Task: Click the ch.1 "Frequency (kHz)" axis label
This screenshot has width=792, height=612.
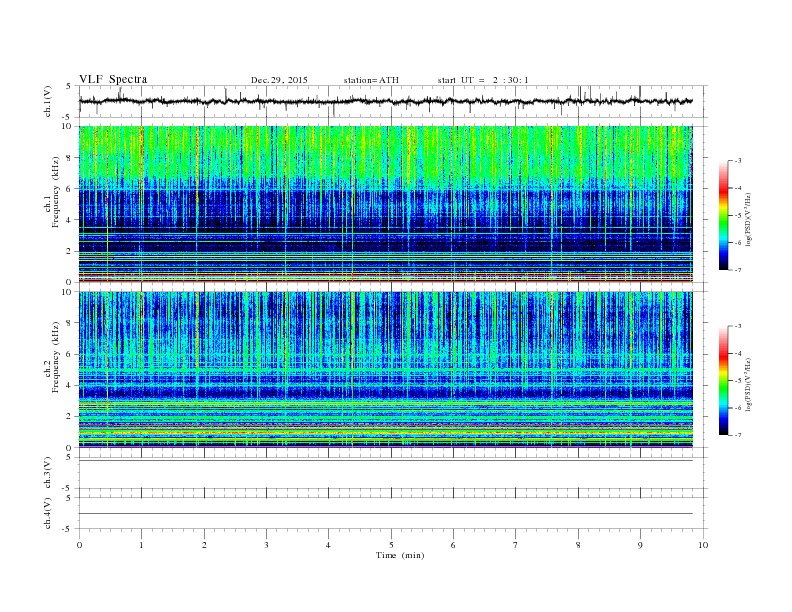Action: tap(55, 192)
